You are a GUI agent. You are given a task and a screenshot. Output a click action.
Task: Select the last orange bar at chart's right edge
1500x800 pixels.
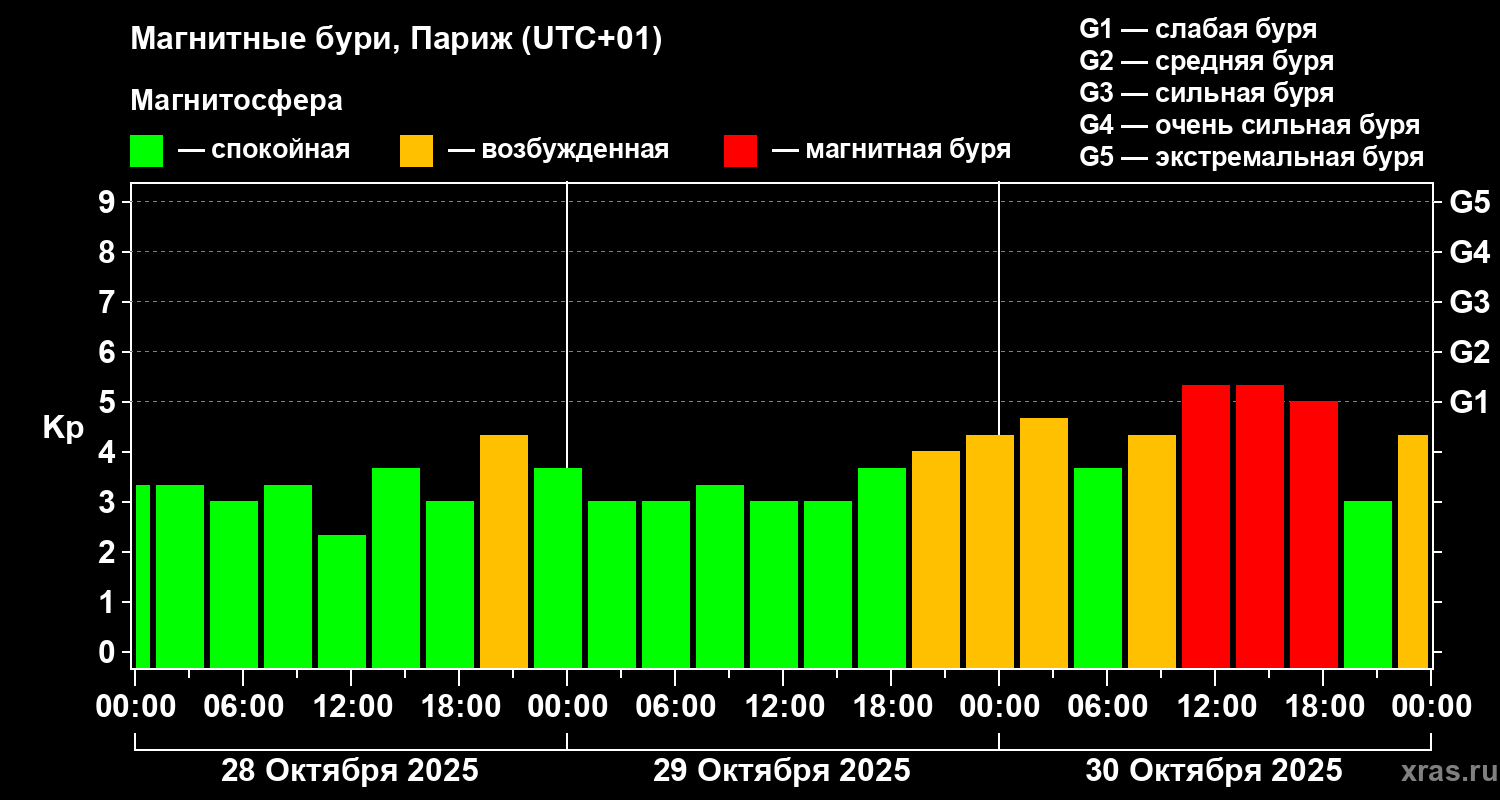1413,551
